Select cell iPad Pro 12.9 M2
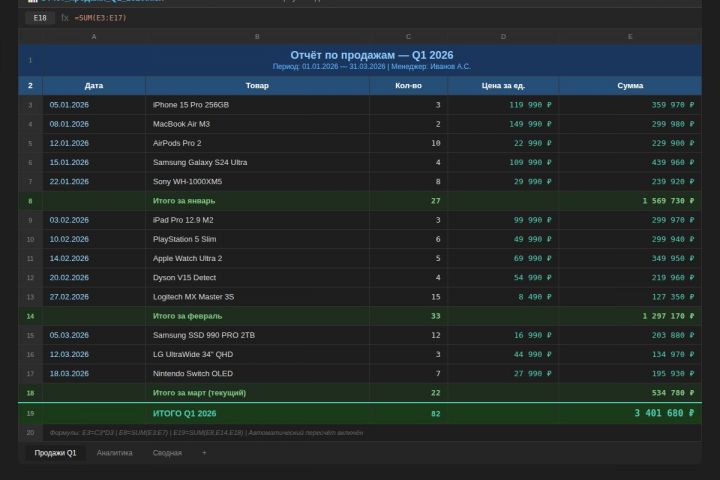720x480 pixels. click(257, 220)
